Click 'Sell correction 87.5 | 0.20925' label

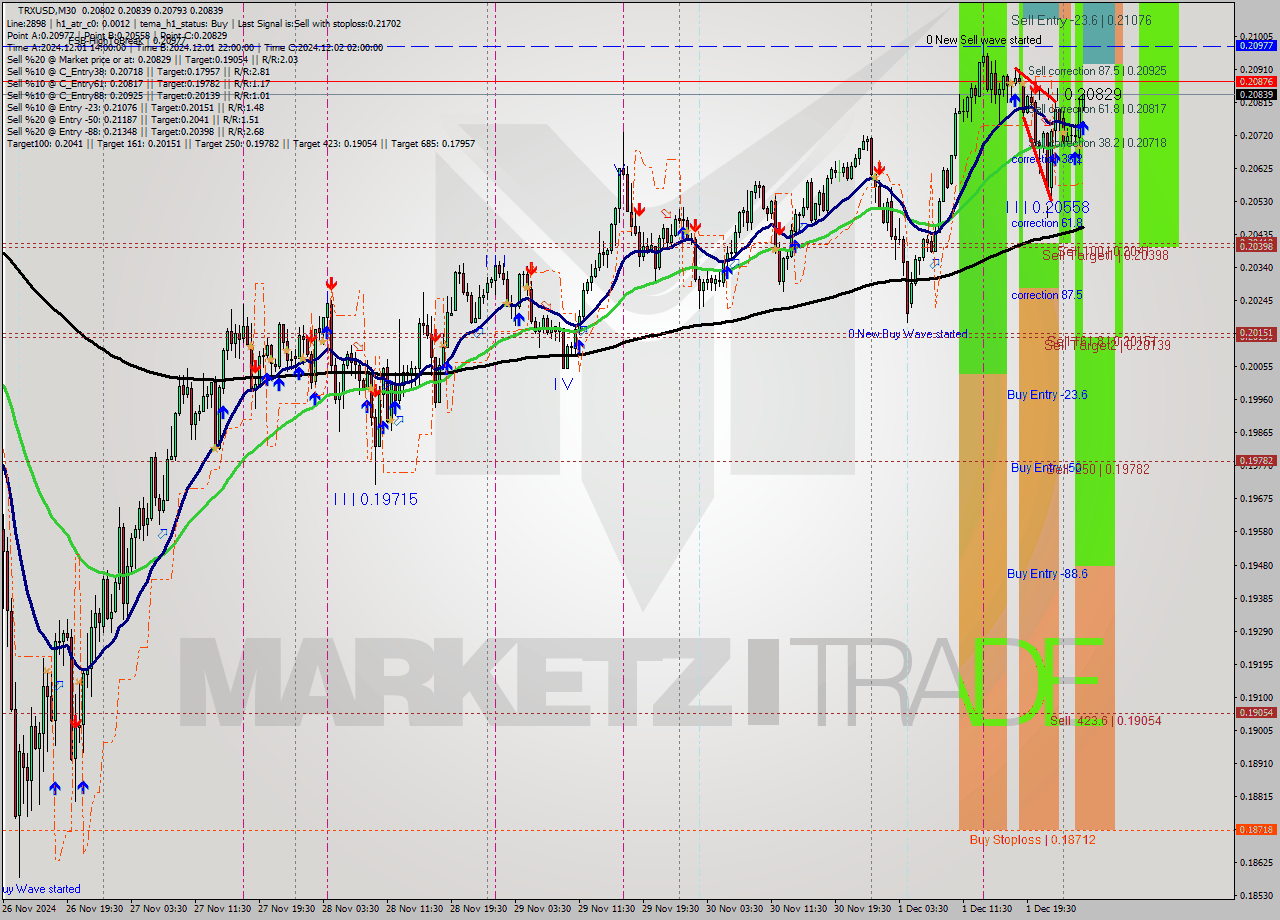coord(1096,71)
